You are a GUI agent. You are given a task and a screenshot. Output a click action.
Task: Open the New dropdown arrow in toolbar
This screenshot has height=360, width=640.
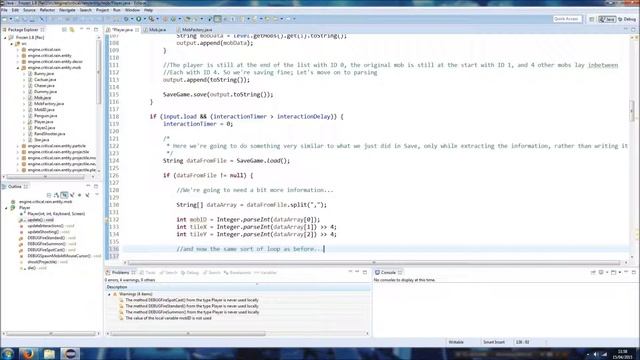(10, 19)
